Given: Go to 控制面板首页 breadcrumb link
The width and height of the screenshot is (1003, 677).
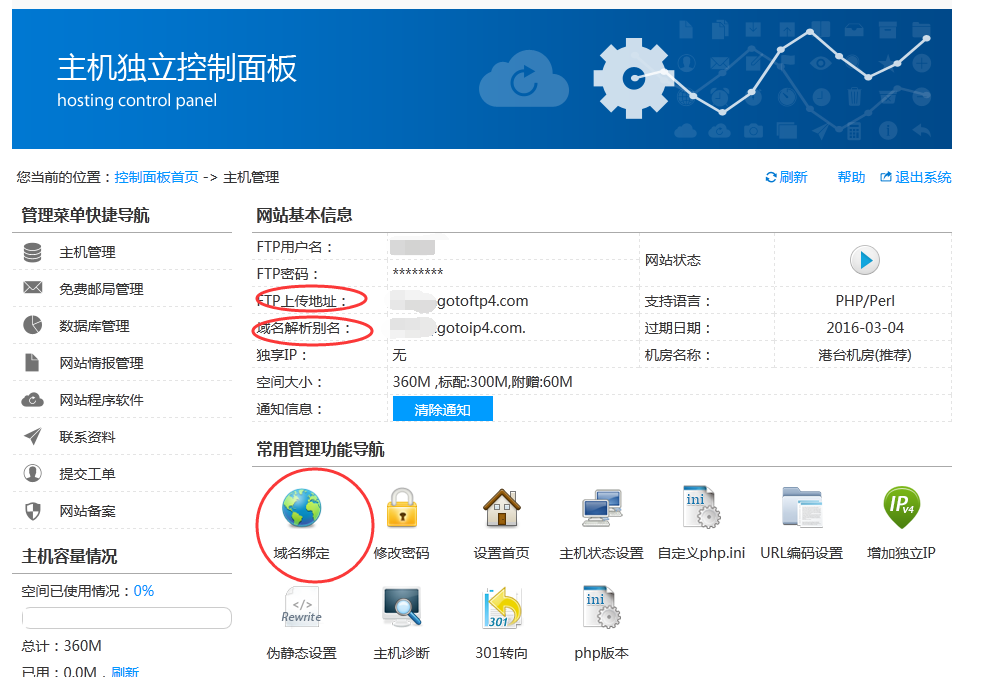Looking at the screenshot, I should coord(156,177).
